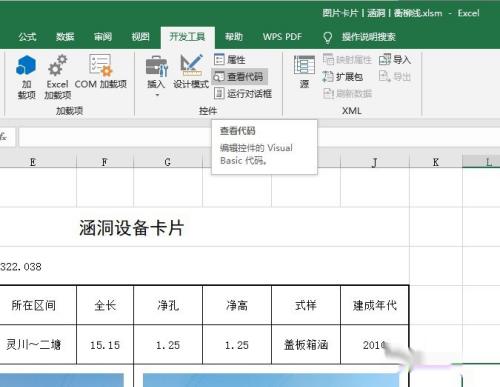The height and width of the screenshot is (387, 500).
Task: Click the 净孔 header cell
Action: [168, 305]
